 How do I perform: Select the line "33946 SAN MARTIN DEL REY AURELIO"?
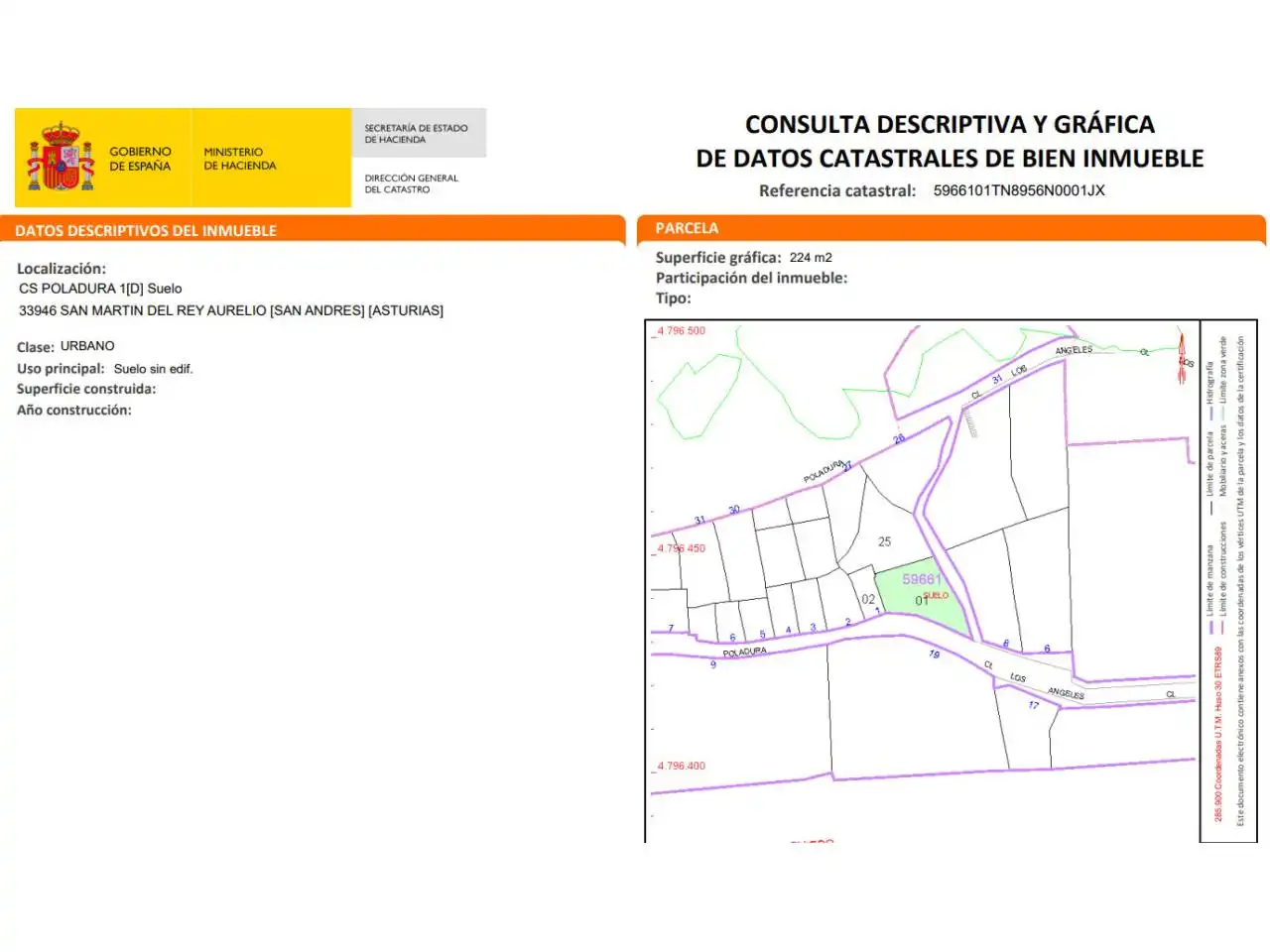(x=143, y=310)
